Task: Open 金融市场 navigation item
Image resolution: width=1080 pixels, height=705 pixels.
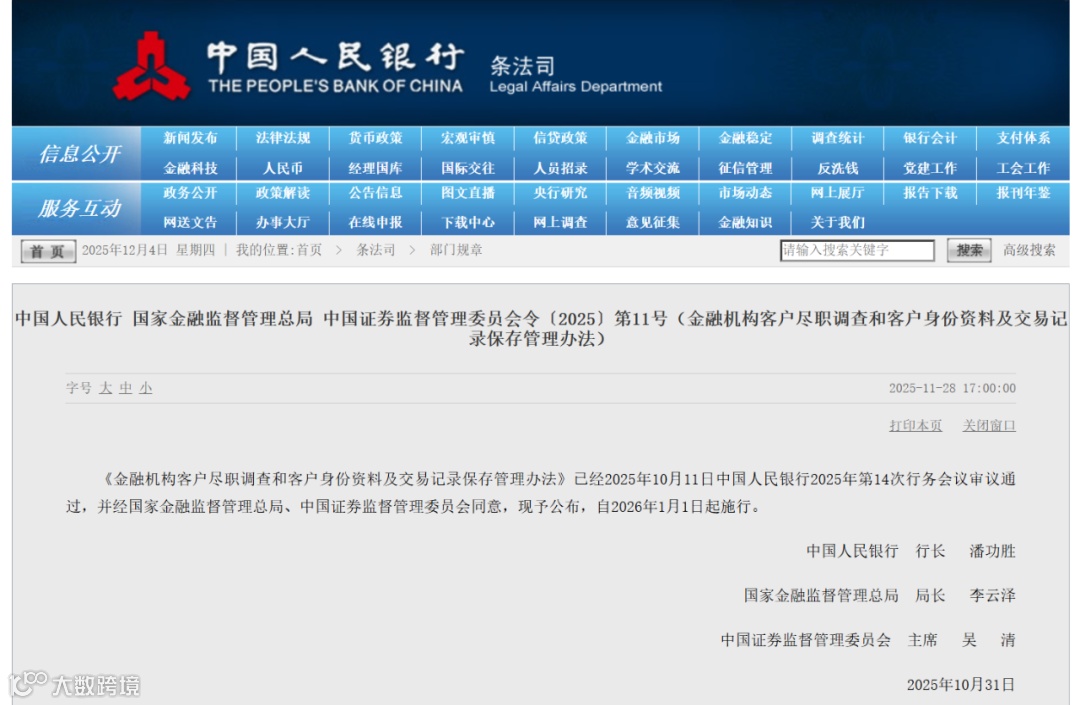Action: [653, 138]
